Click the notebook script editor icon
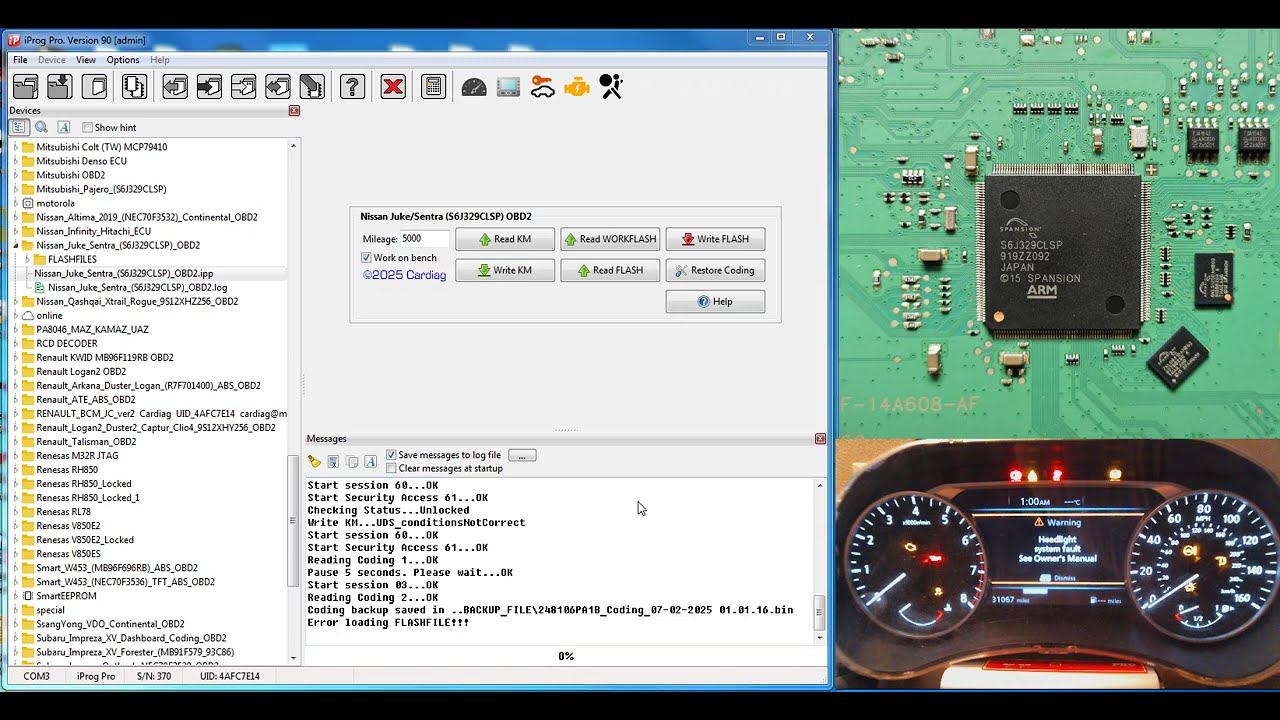Screen dimensions: 1280x720 [134, 87]
